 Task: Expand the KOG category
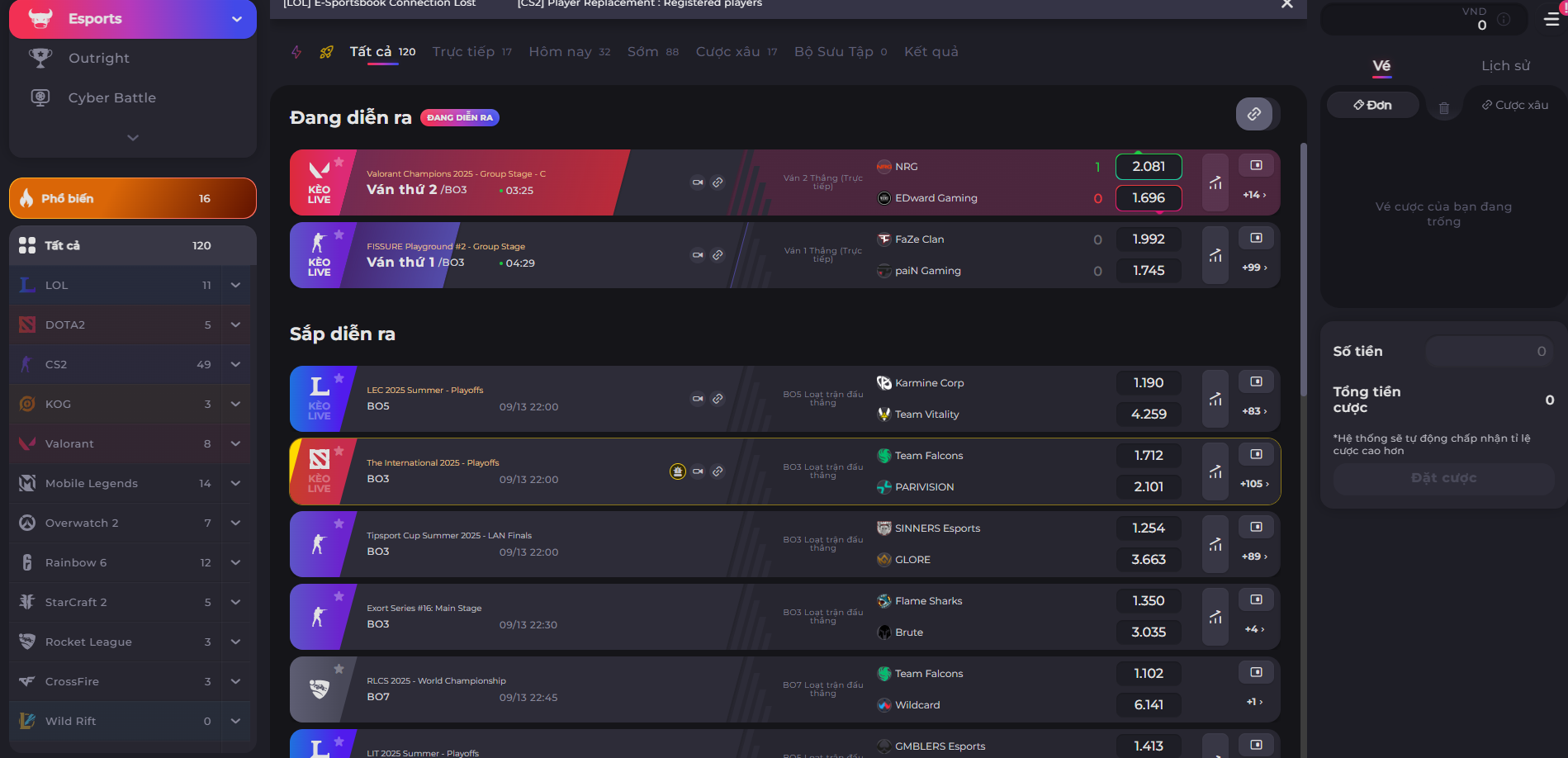[x=235, y=404]
